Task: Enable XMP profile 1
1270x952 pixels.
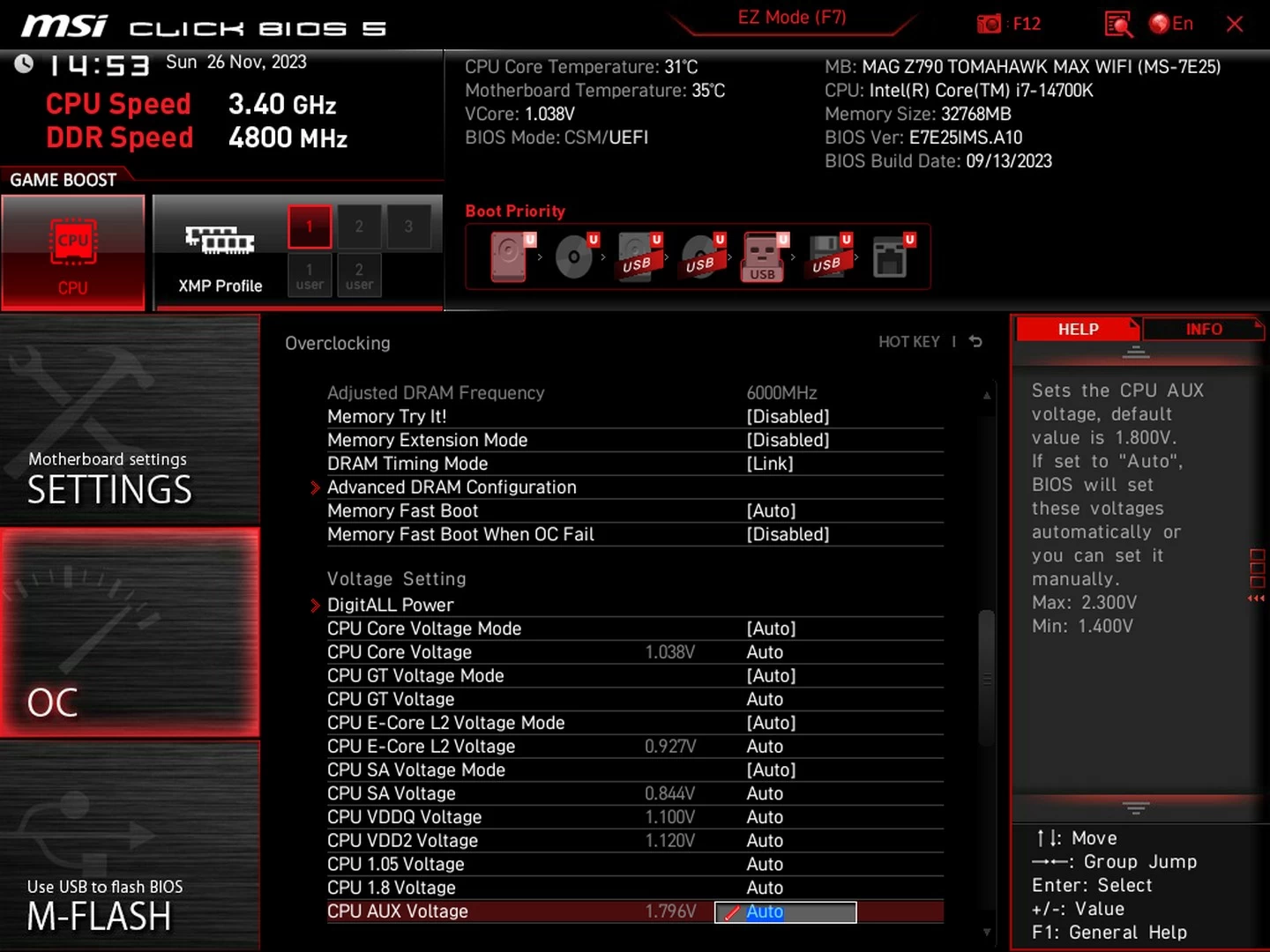Action: [x=310, y=227]
